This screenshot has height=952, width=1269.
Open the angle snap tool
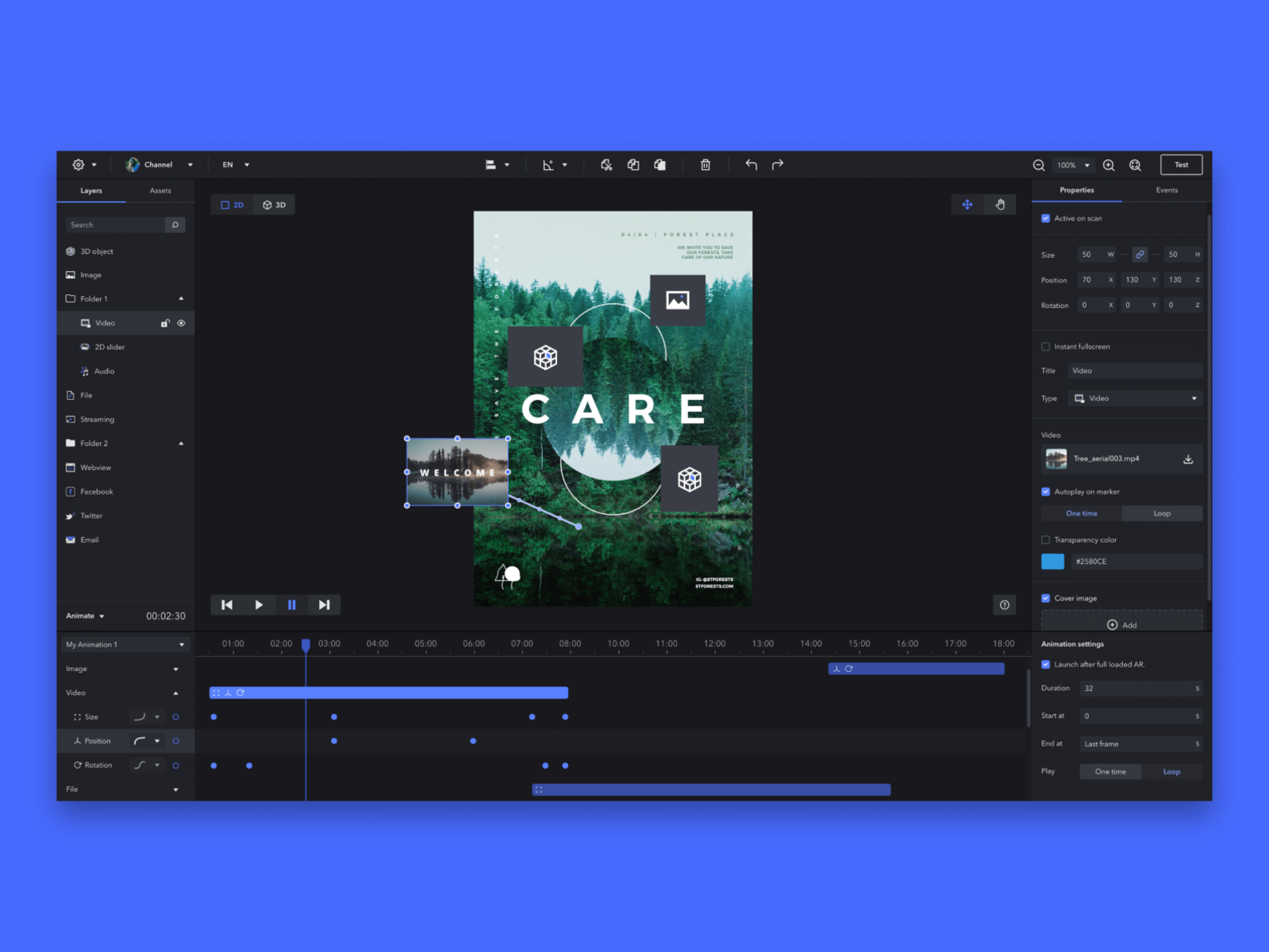pyautogui.click(x=548, y=165)
